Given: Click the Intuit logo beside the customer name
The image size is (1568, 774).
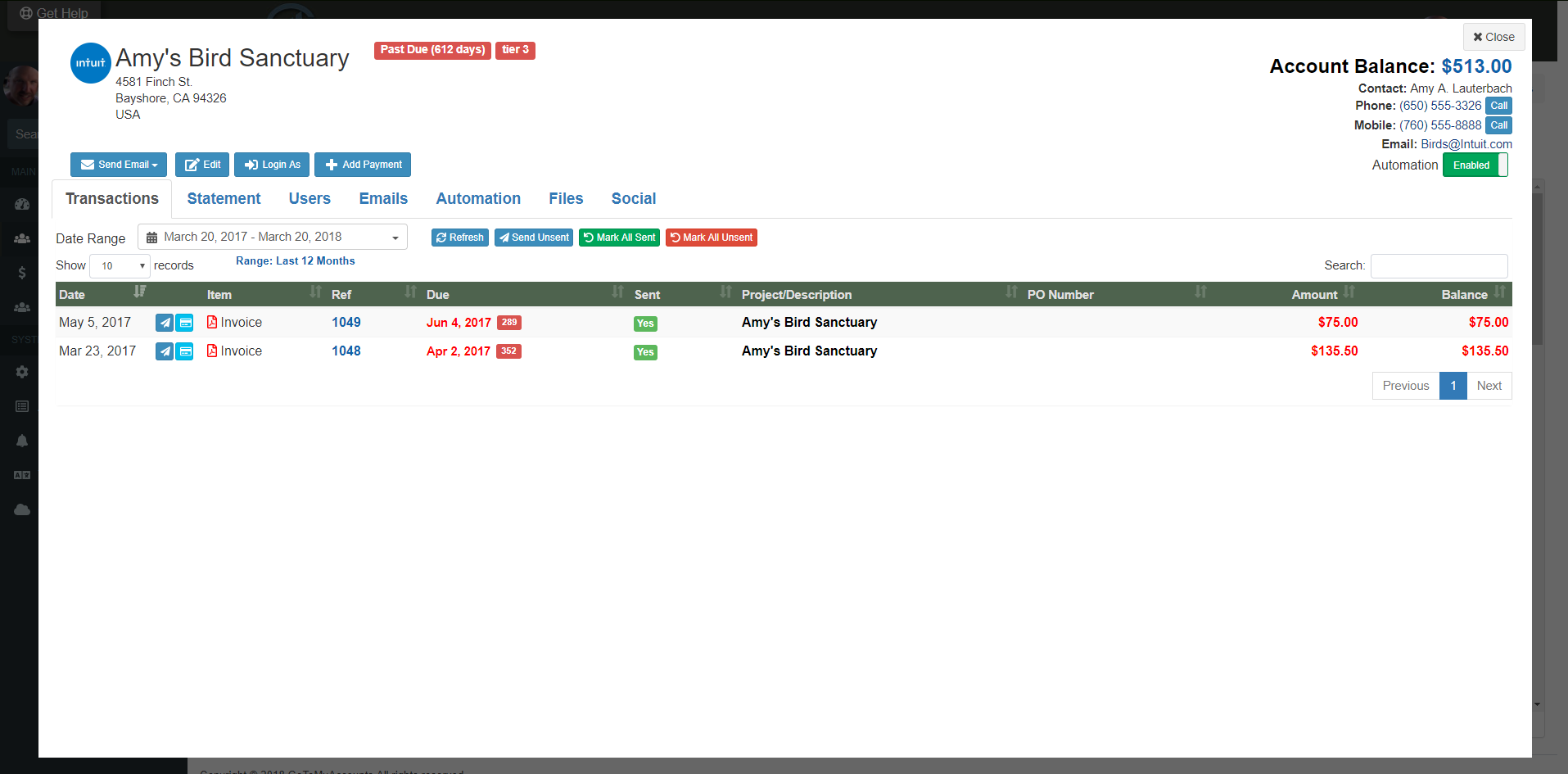Looking at the screenshot, I should tap(91, 63).
